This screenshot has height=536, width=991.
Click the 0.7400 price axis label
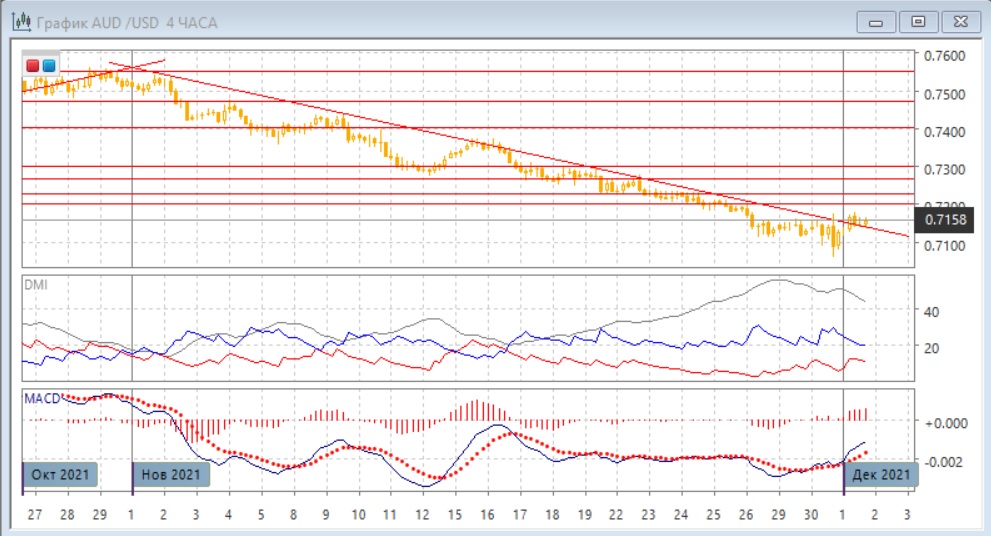[945, 132]
